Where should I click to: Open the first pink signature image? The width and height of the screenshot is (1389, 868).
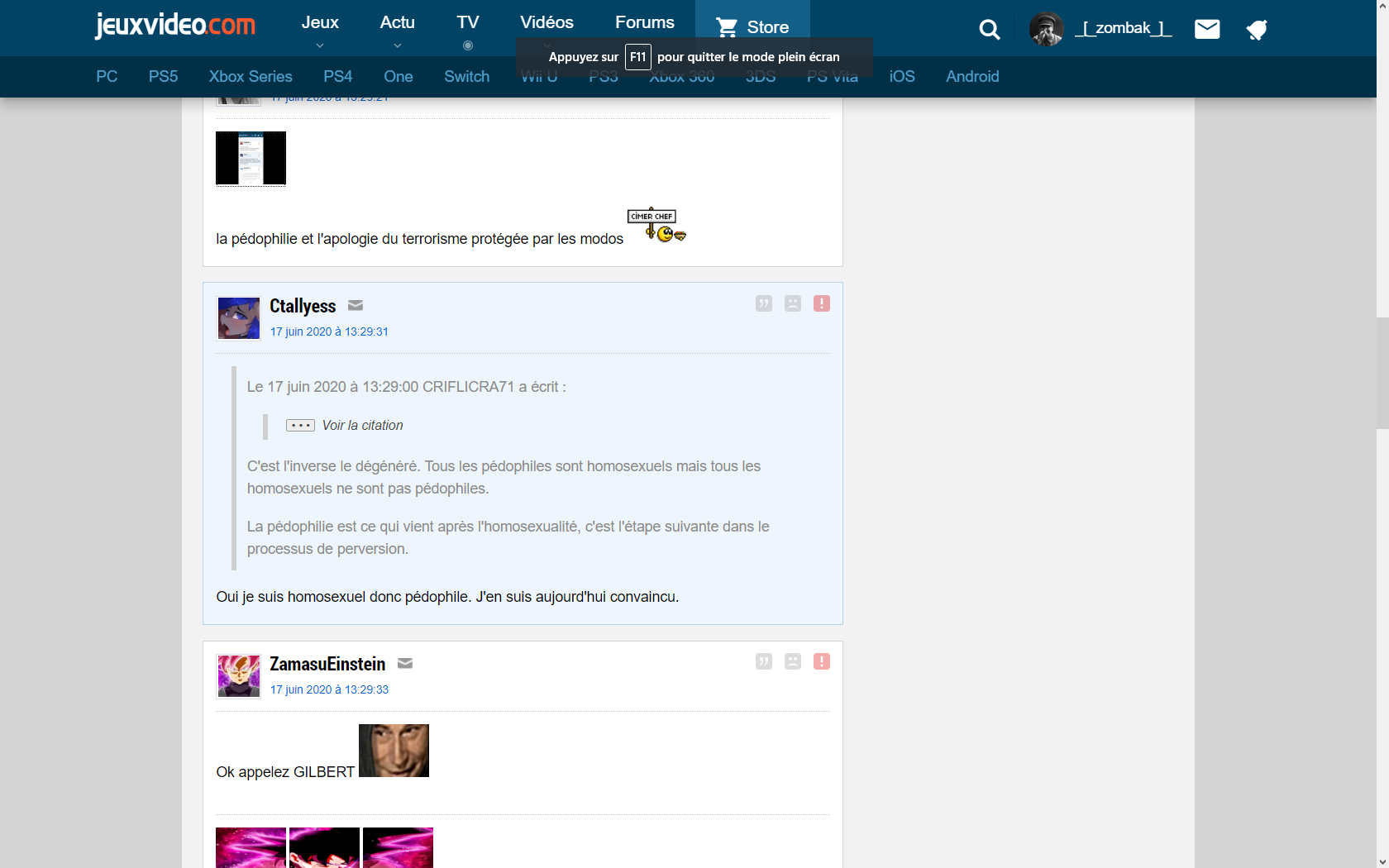tap(251, 847)
